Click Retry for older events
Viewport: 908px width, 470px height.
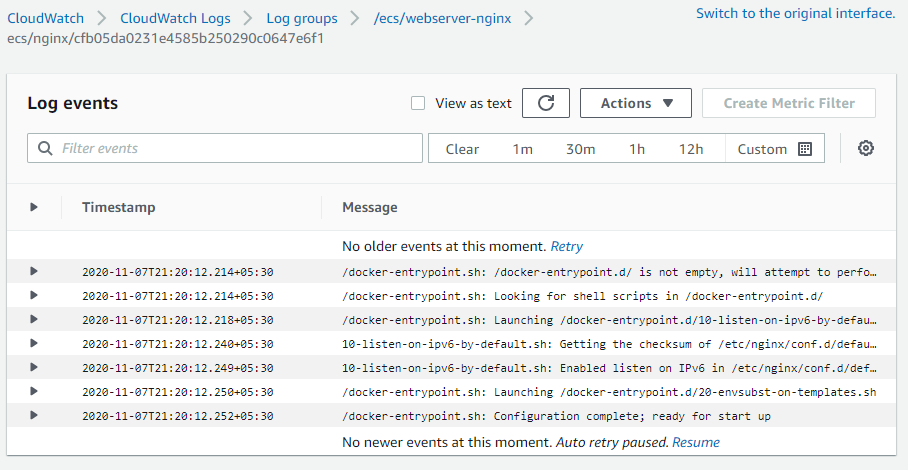(566, 247)
